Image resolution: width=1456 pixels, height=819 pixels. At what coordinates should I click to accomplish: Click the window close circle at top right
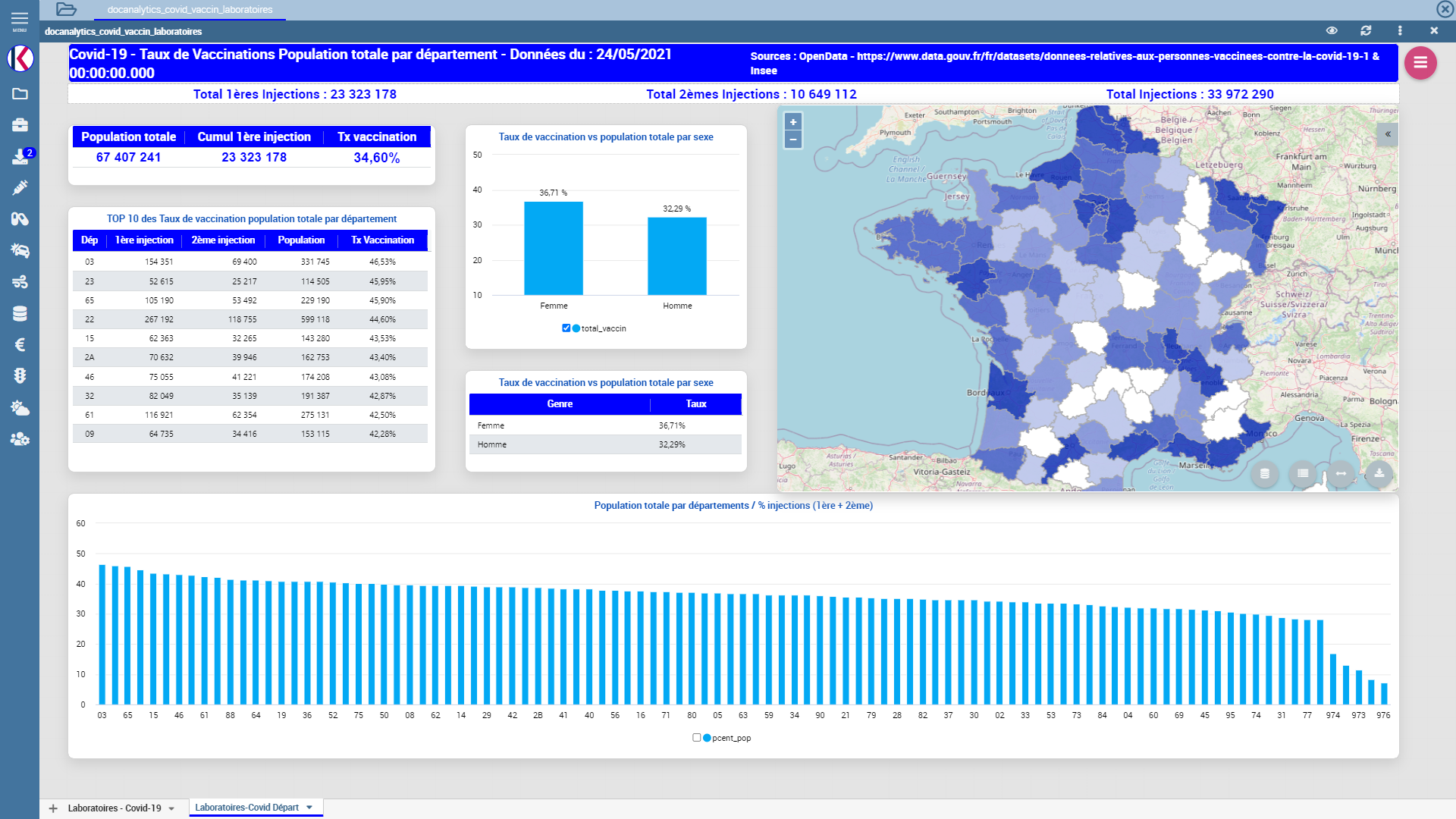(1445, 9)
